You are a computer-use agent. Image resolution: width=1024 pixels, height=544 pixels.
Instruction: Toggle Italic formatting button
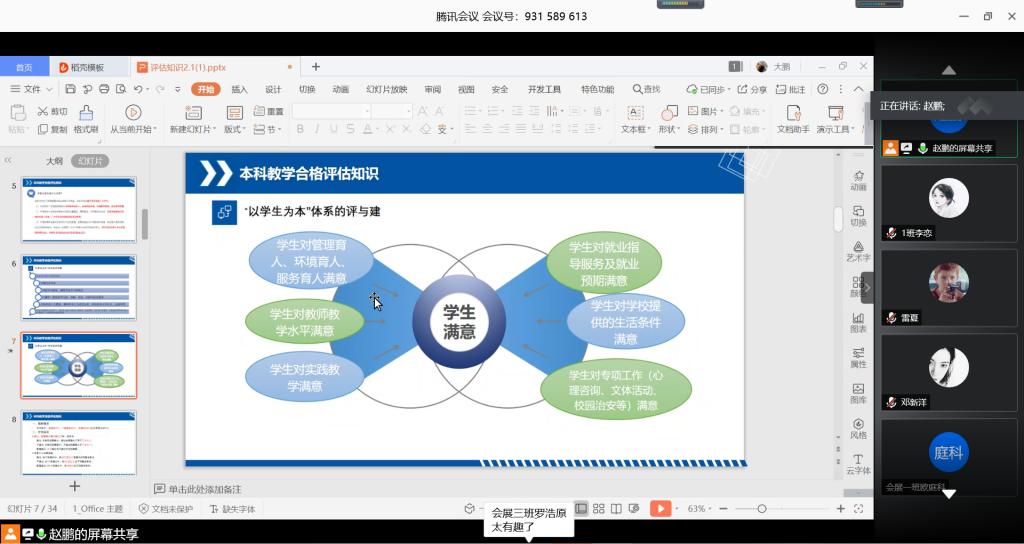(x=317, y=129)
